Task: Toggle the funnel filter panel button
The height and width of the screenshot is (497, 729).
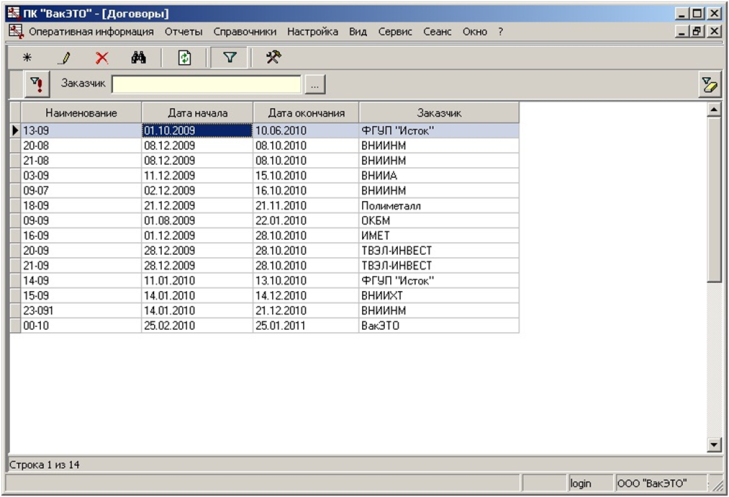Action: pyautogui.click(x=230, y=58)
